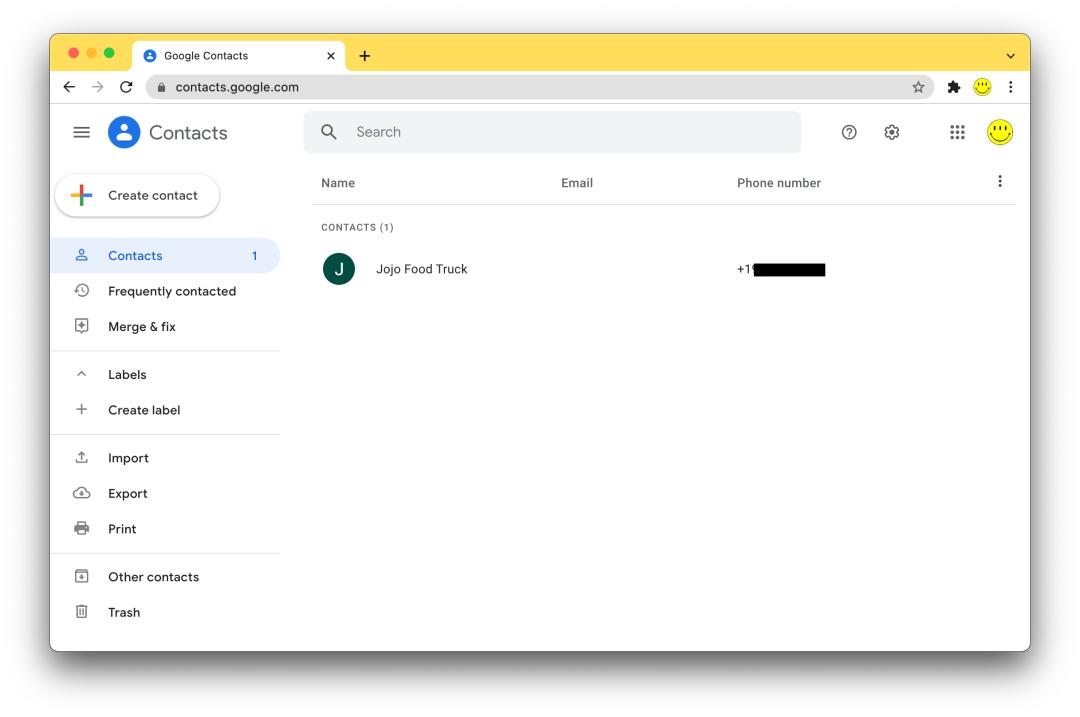1080x717 pixels.
Task: Collapse the Labels section chevron
Action: click(x=81, y=374)
